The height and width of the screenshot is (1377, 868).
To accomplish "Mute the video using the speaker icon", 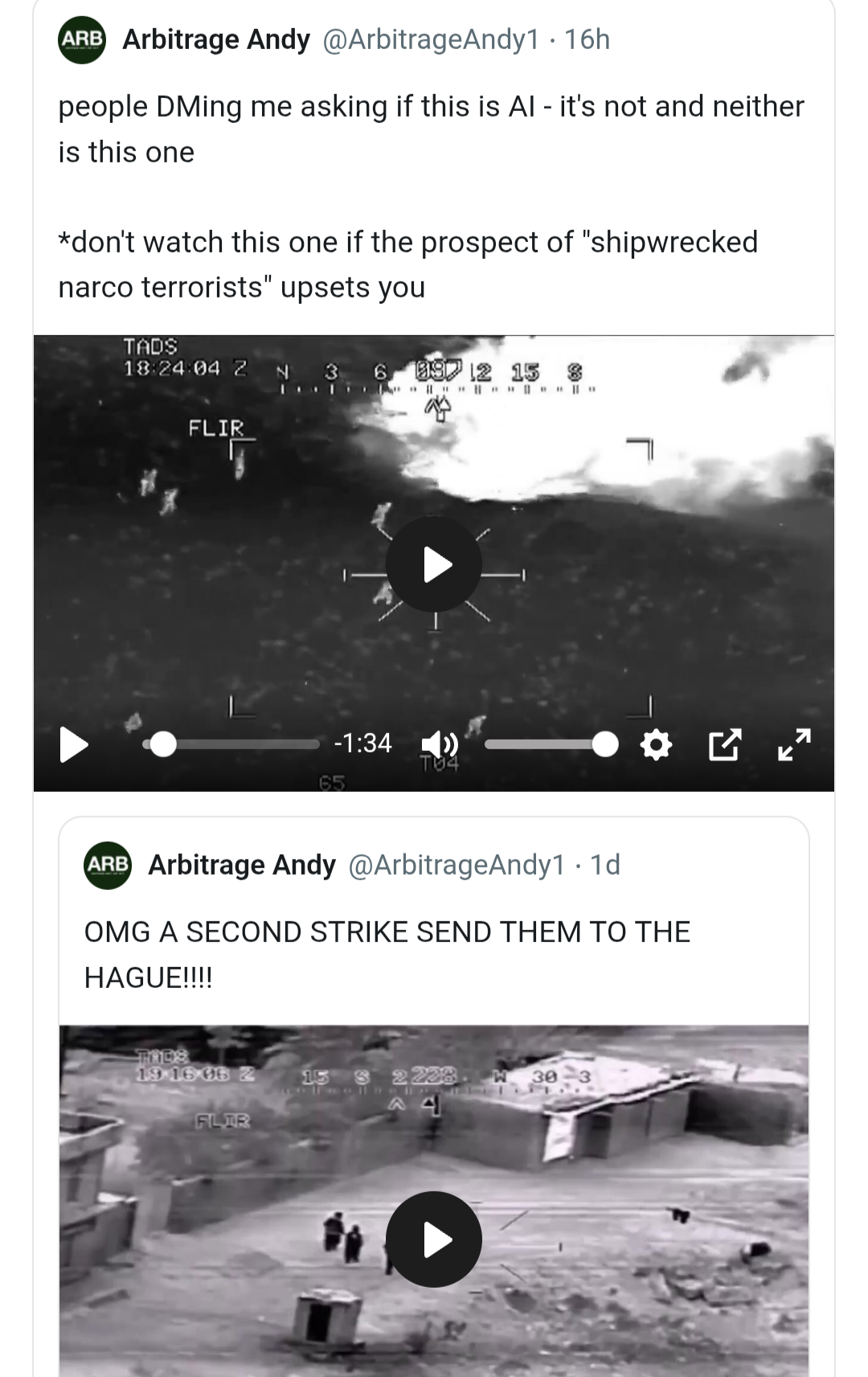I will coord(439,745).
